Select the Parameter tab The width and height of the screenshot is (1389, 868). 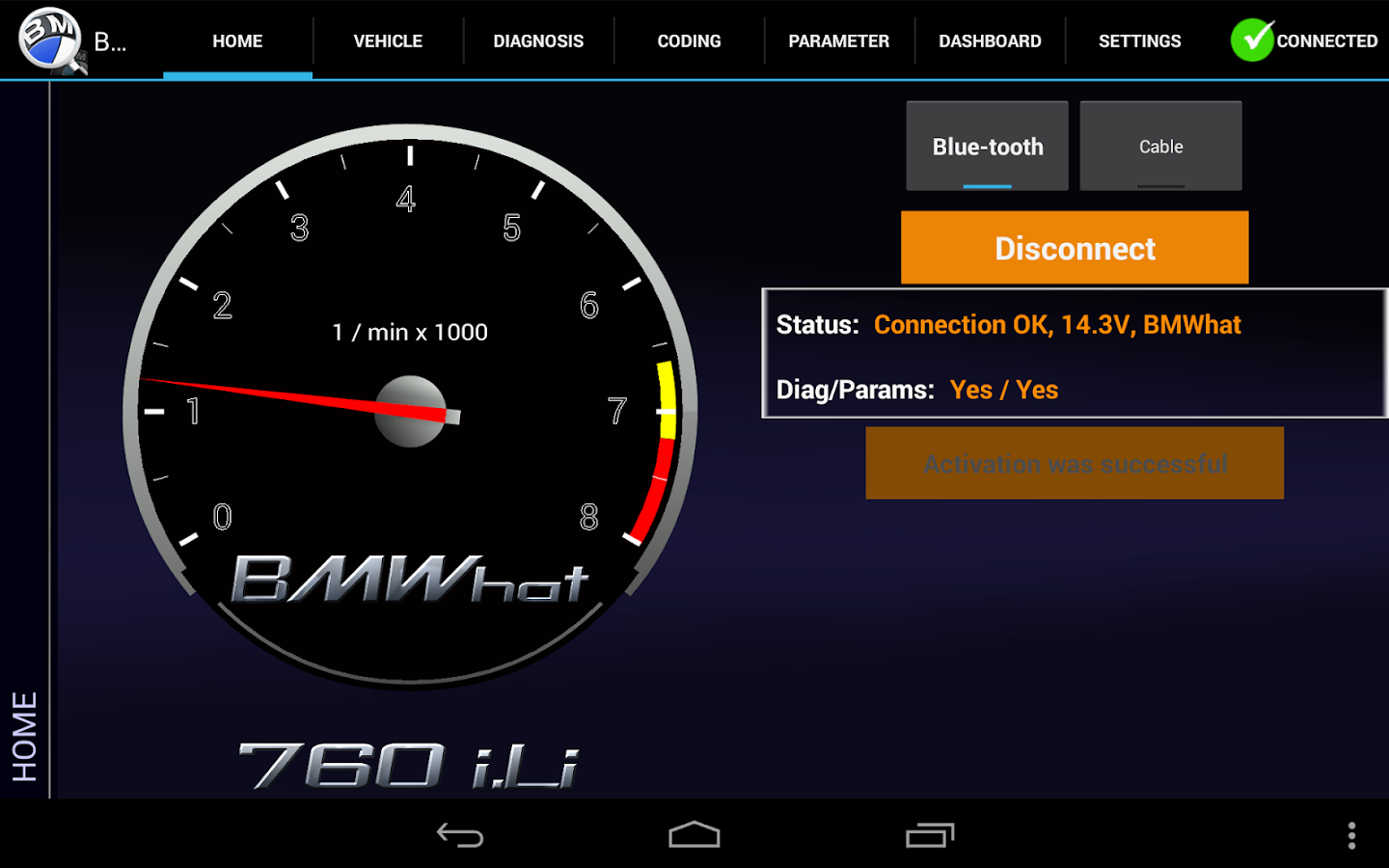pos(839,41)
